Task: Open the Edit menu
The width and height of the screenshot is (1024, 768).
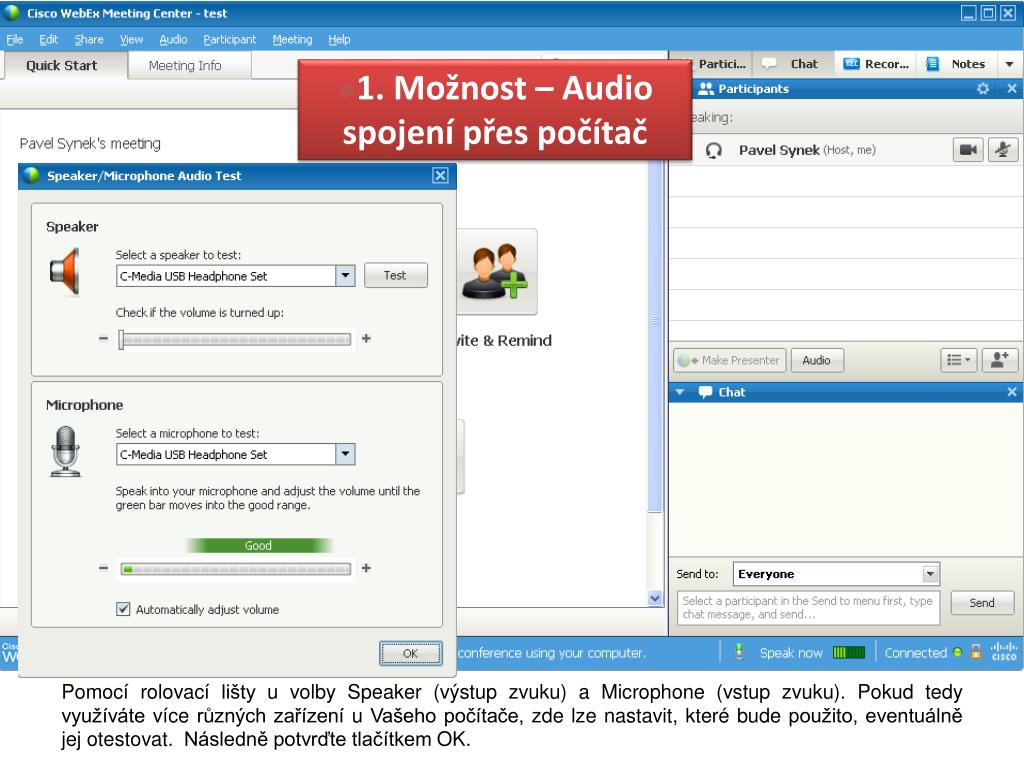Action: pos(48,39)
